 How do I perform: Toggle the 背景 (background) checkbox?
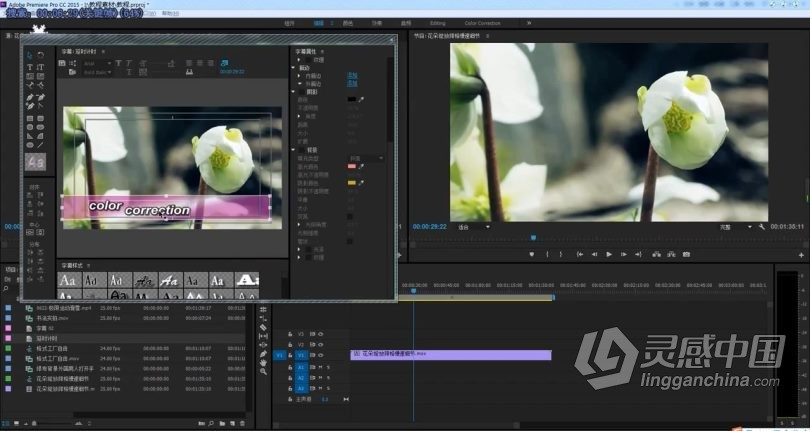coord(302,150)
